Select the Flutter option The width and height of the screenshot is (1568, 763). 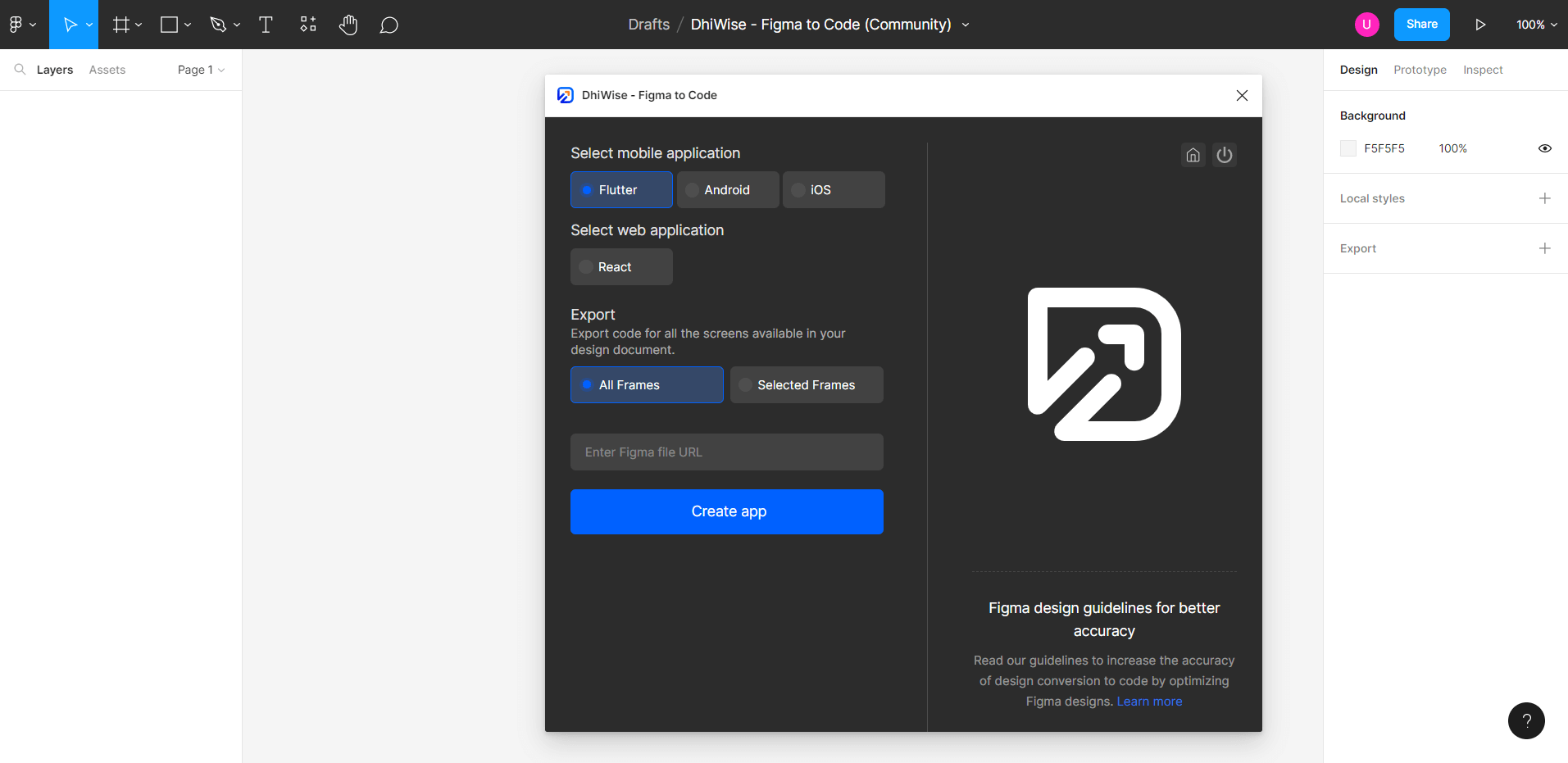tap(621, 190)
